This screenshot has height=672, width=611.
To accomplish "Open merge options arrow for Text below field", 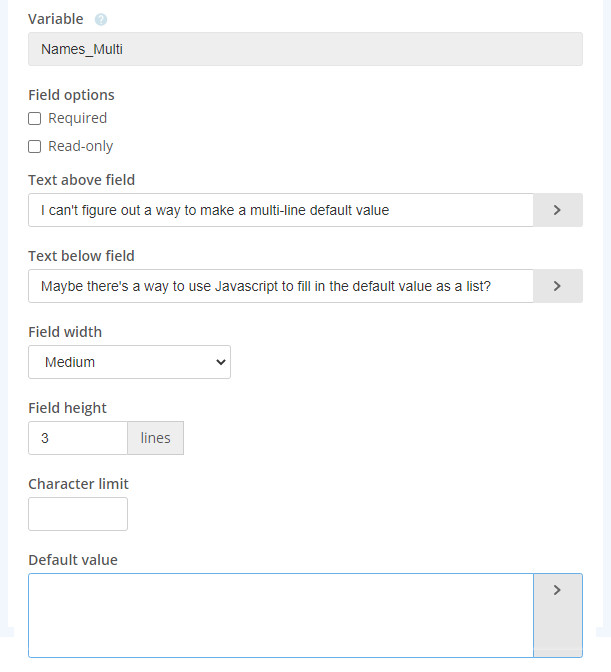I will 557,286.
